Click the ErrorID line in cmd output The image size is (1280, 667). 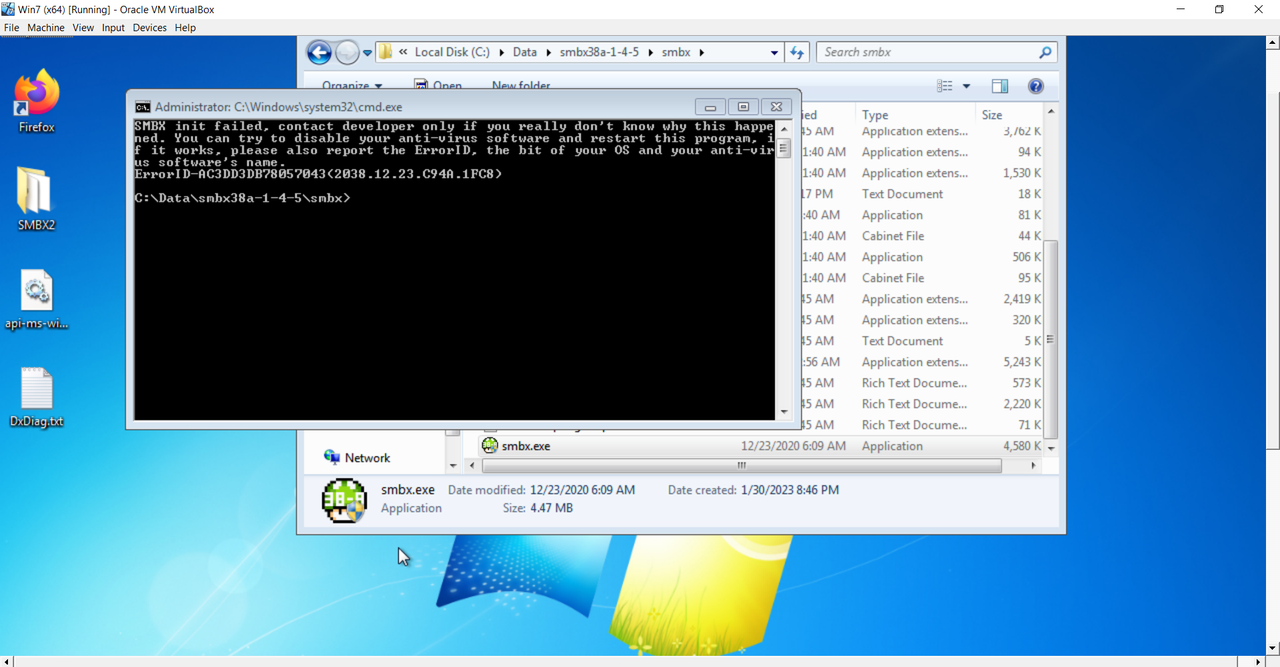[x=318, y=174]
